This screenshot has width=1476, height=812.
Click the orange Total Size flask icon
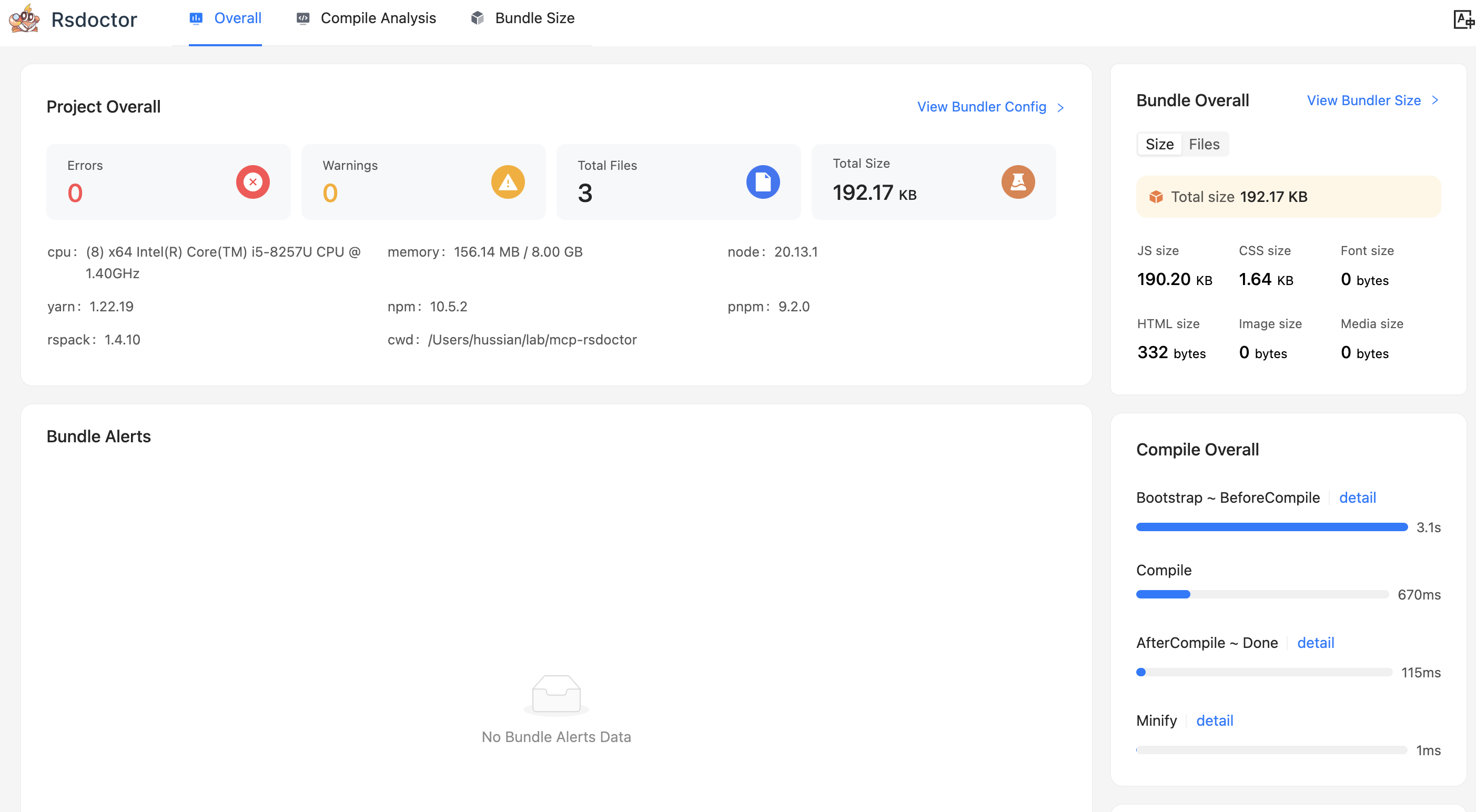(x=1018, y=181)
